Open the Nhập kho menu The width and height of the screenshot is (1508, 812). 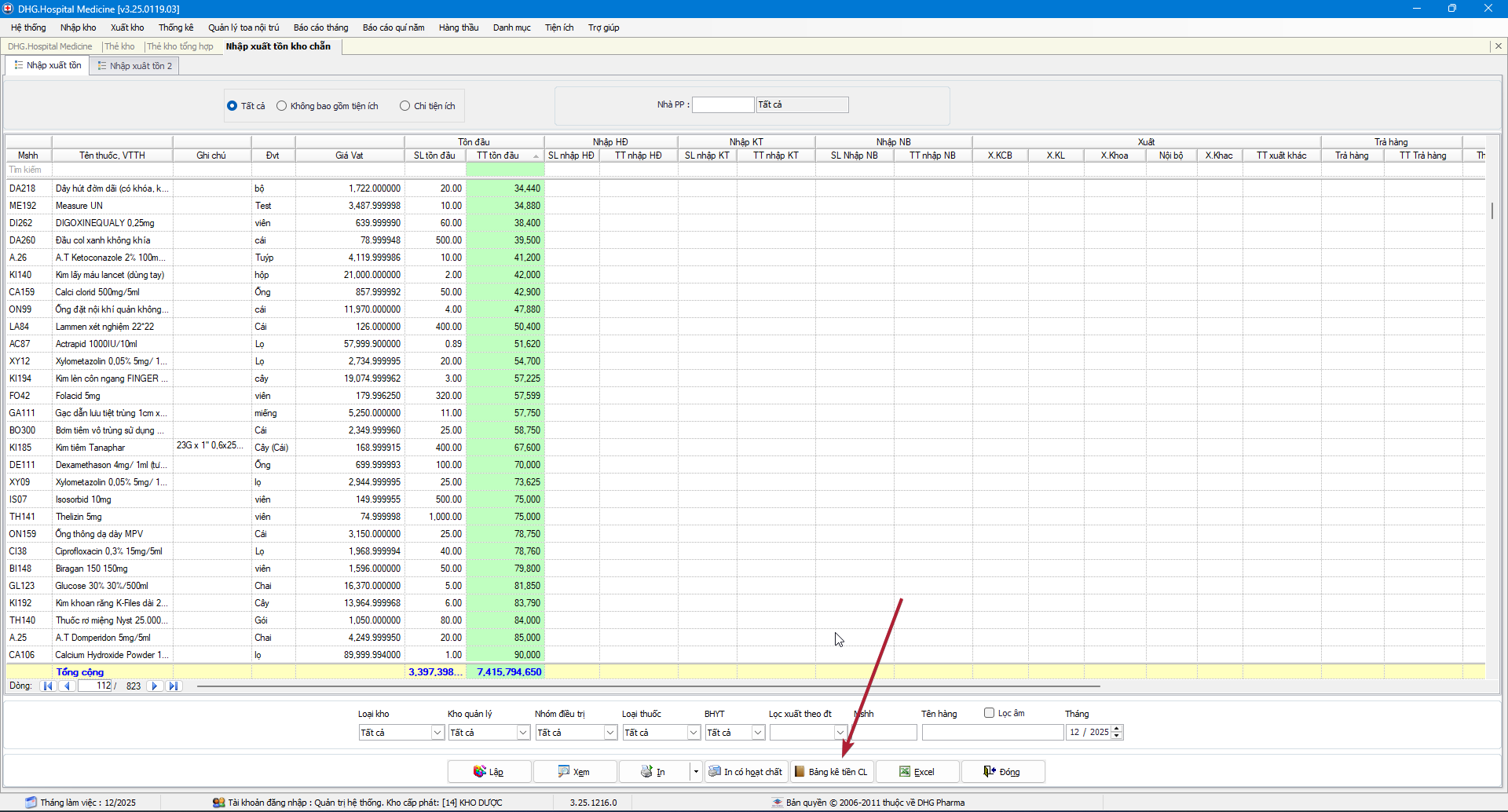(x=79, y=27)
